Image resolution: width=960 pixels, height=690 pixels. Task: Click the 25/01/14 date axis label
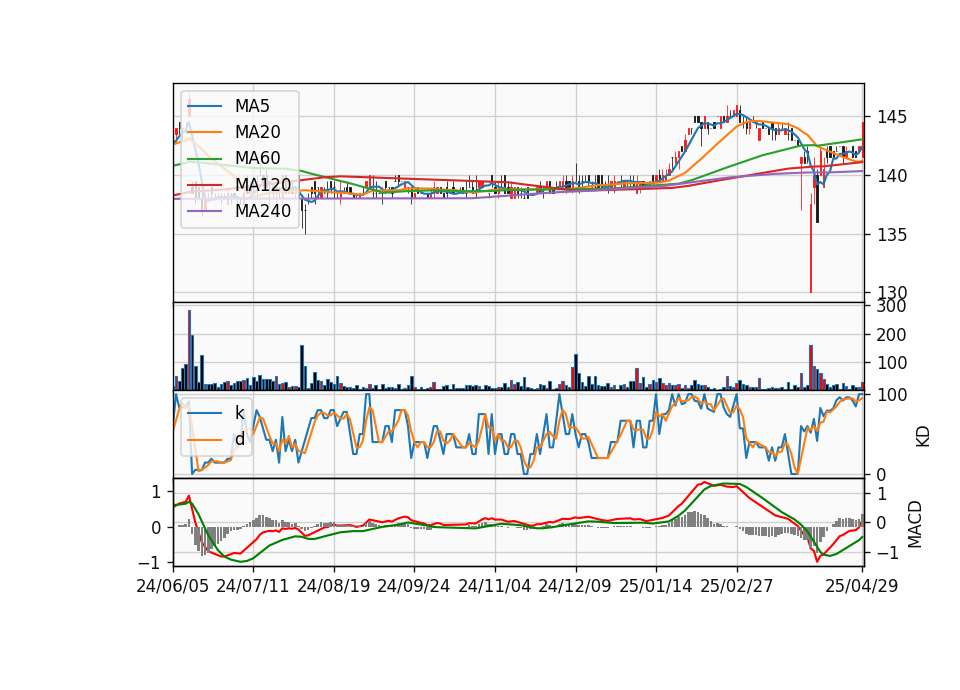coord(656,586)
